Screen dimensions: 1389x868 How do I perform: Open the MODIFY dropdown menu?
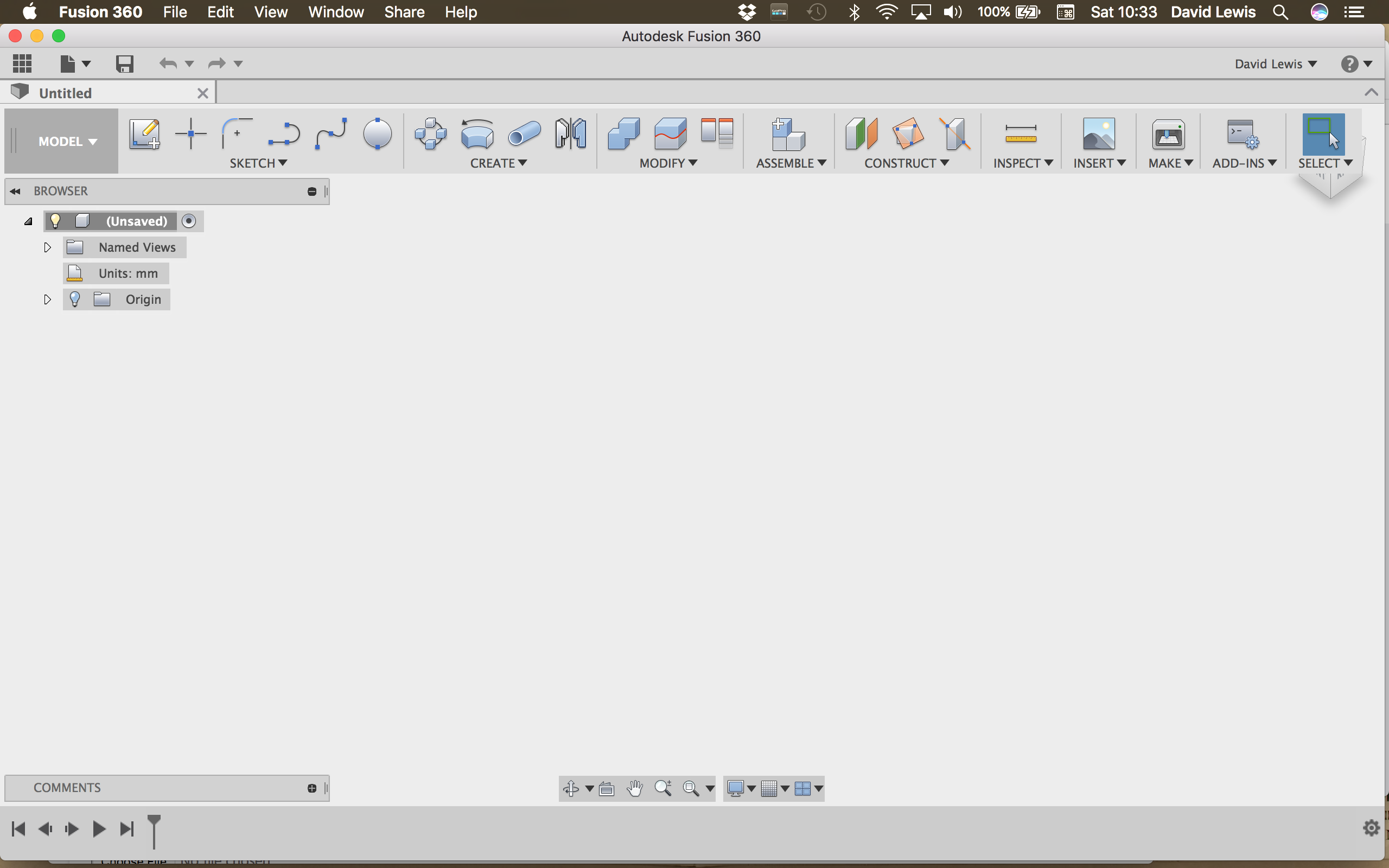(668, 163)
